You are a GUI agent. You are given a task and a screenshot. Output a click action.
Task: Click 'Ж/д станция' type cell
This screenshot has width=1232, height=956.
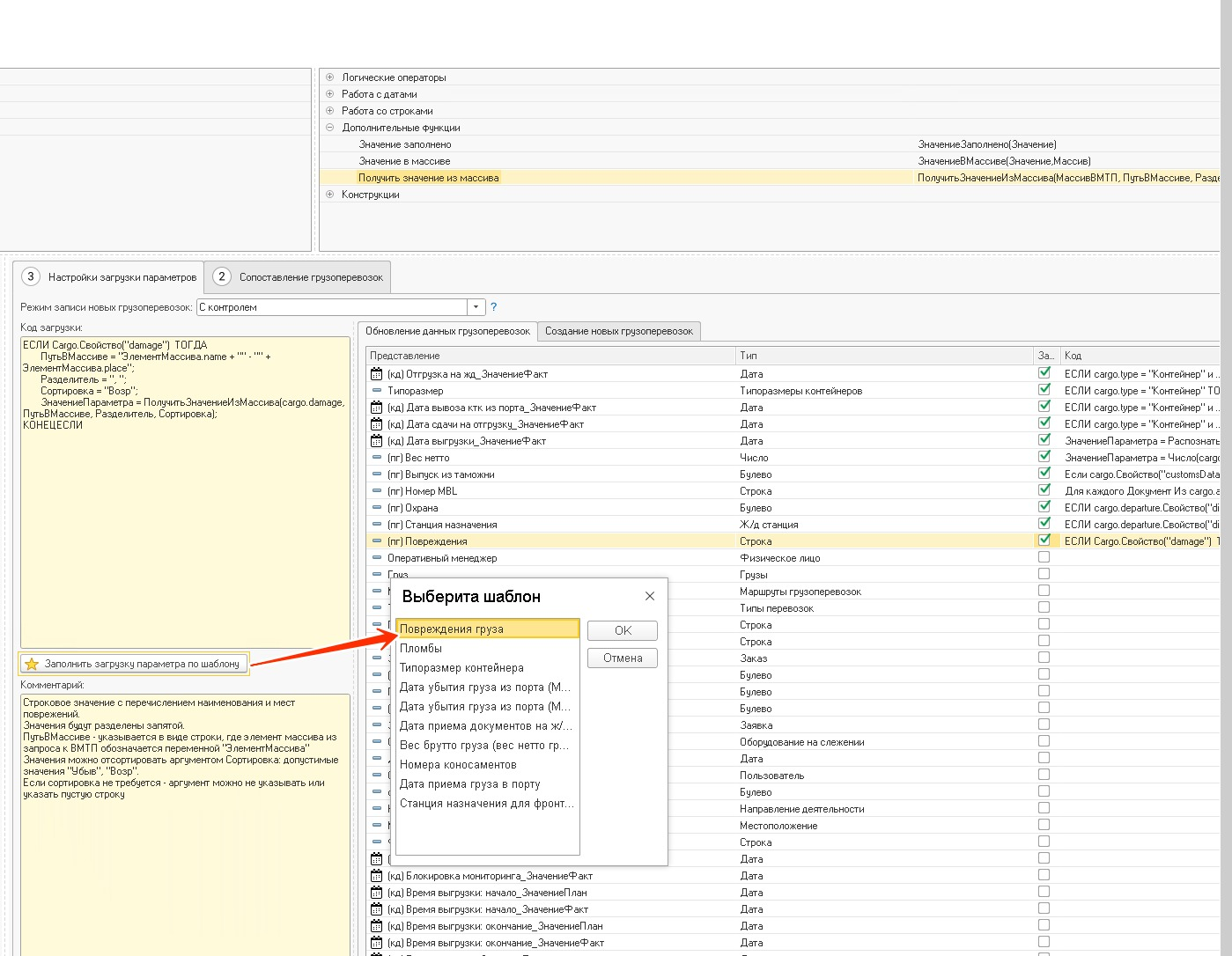point(885,525)
